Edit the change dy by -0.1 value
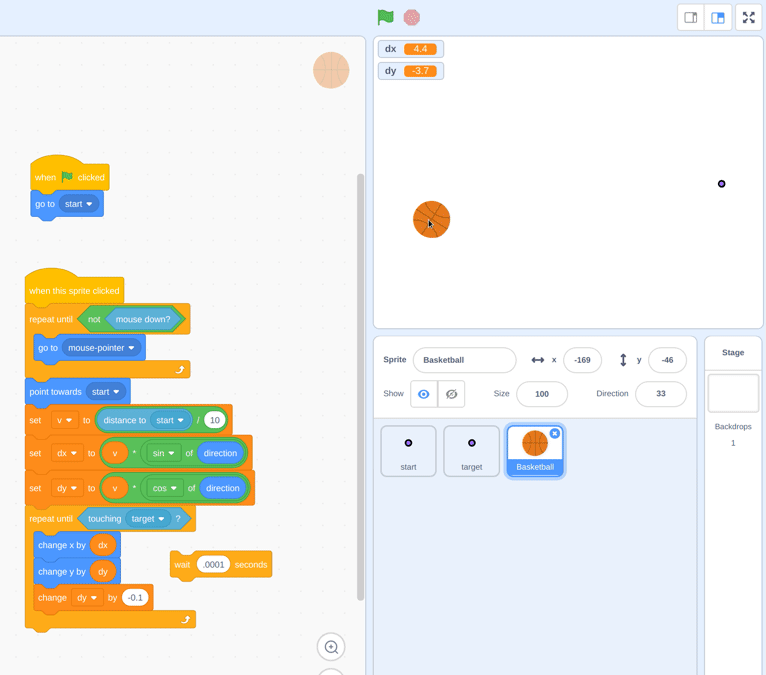 click(x=135, y=598)
